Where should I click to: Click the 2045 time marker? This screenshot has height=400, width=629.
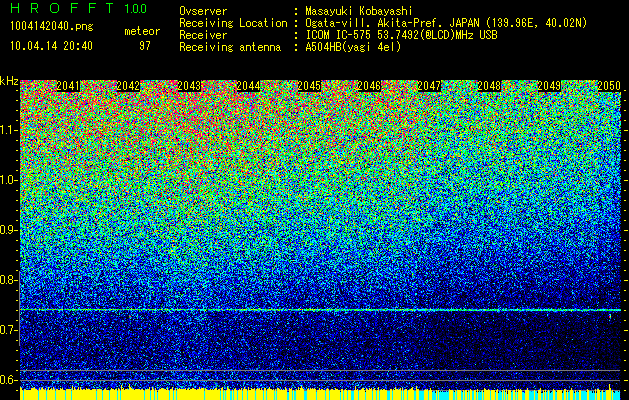(x=309, y=86)
